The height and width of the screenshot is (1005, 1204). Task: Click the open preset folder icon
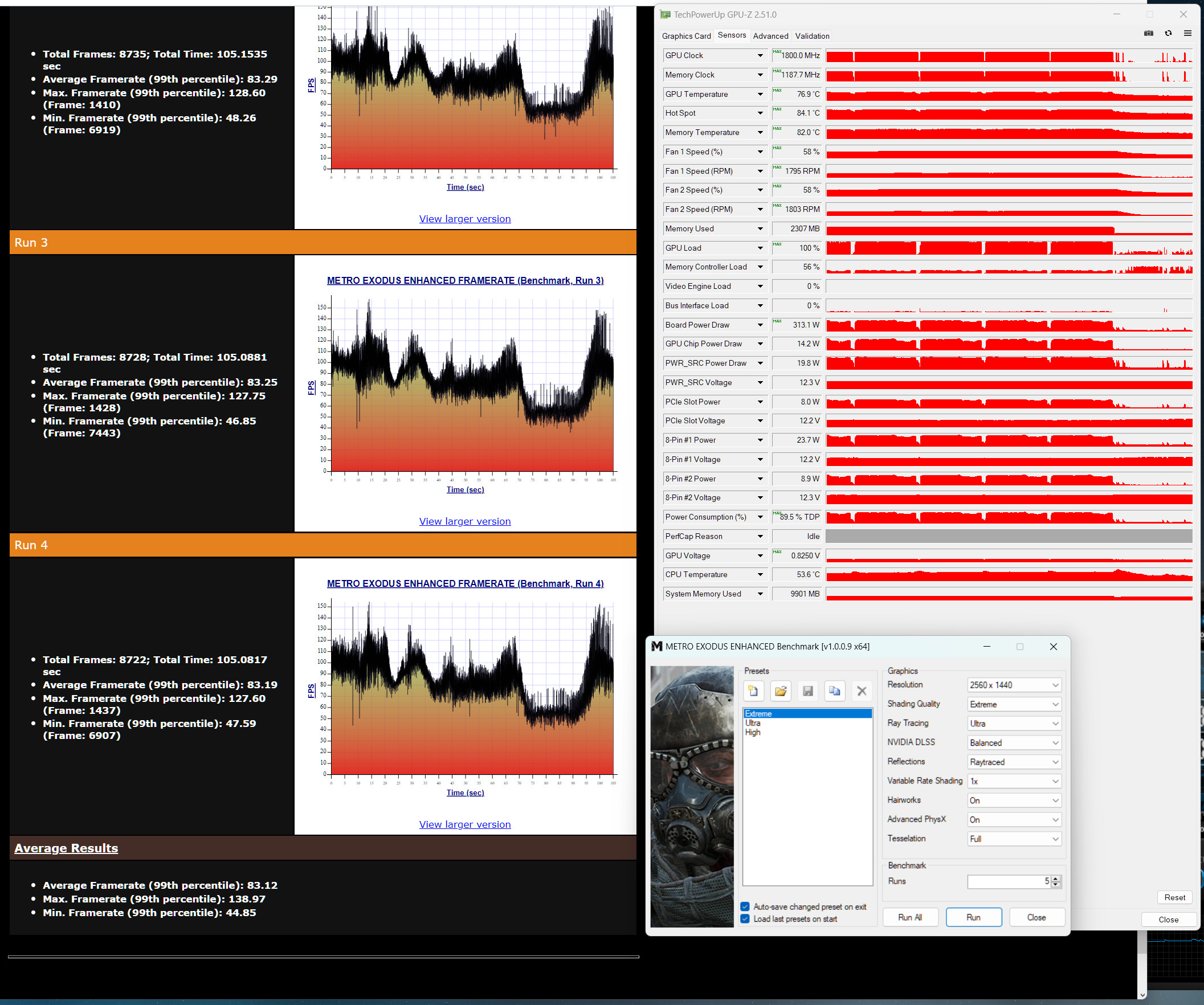click(780, 691)
